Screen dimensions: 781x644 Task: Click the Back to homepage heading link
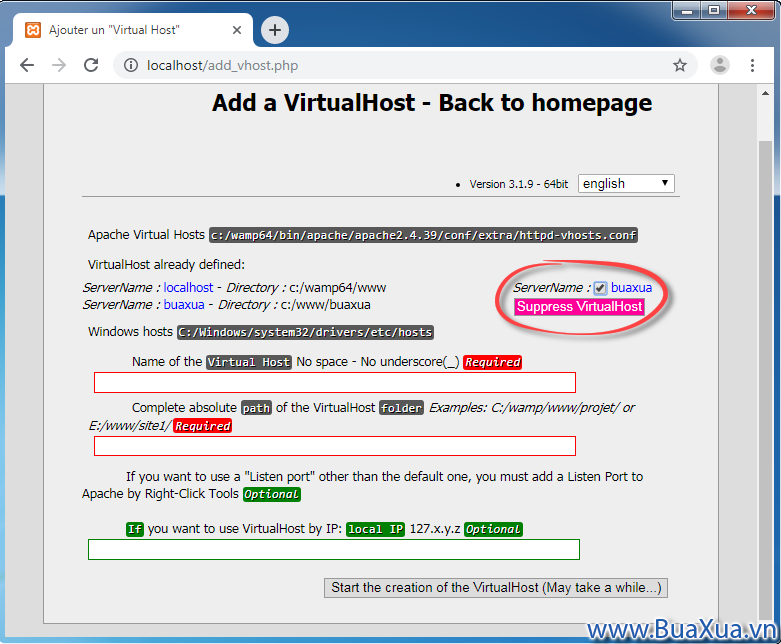(545, 103)
